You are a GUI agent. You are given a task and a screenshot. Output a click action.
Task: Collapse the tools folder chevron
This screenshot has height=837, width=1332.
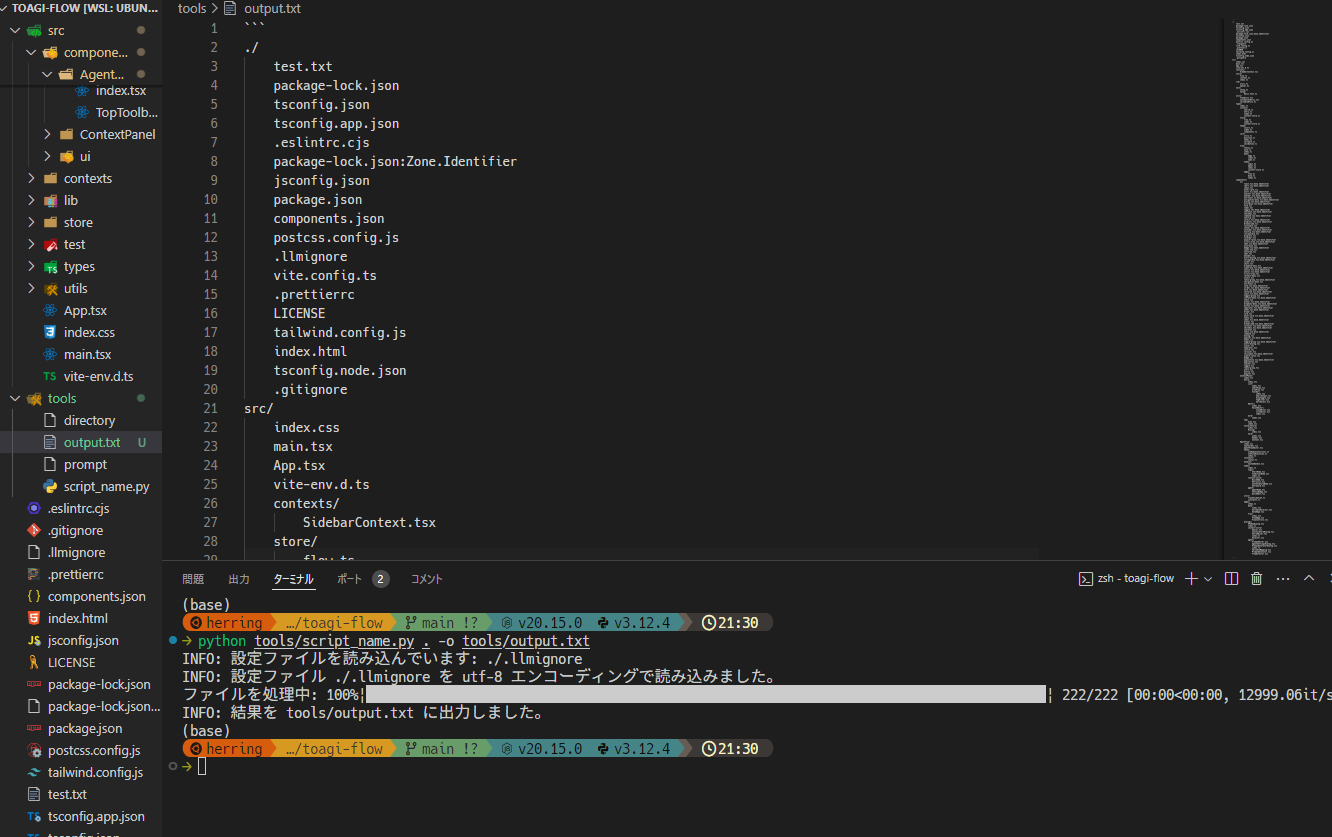[15, 398]
